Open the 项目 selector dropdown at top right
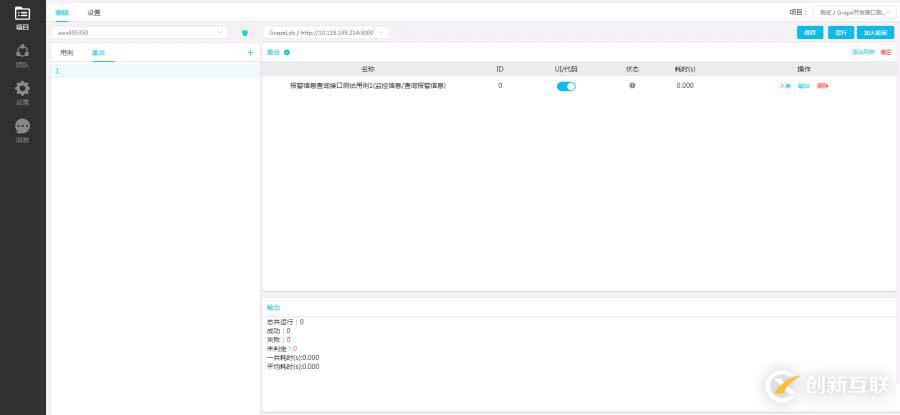 click(855, 12)
